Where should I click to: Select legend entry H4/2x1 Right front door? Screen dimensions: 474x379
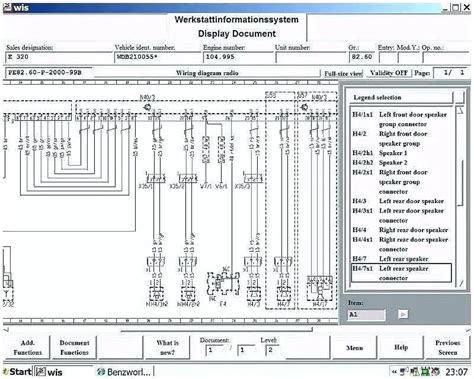tap(390, 182)
